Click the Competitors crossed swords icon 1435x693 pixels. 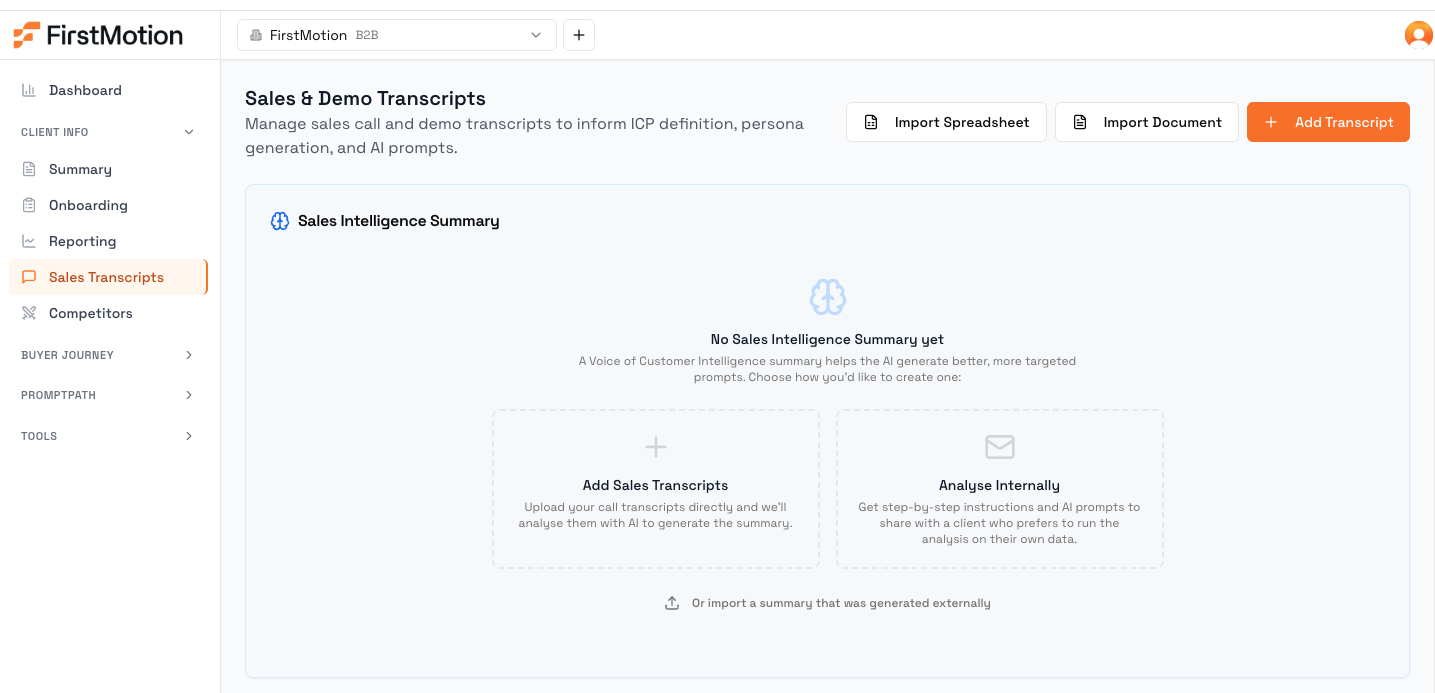pyautogui.click(x=29, y=313)
